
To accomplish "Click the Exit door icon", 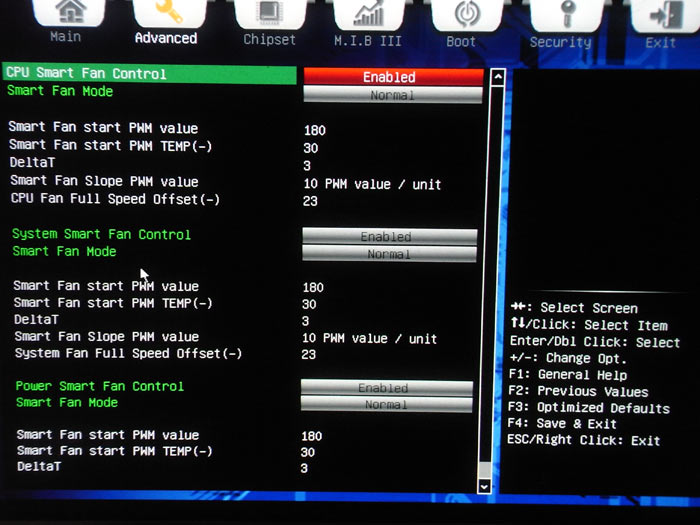I will (x=666, y=15).
